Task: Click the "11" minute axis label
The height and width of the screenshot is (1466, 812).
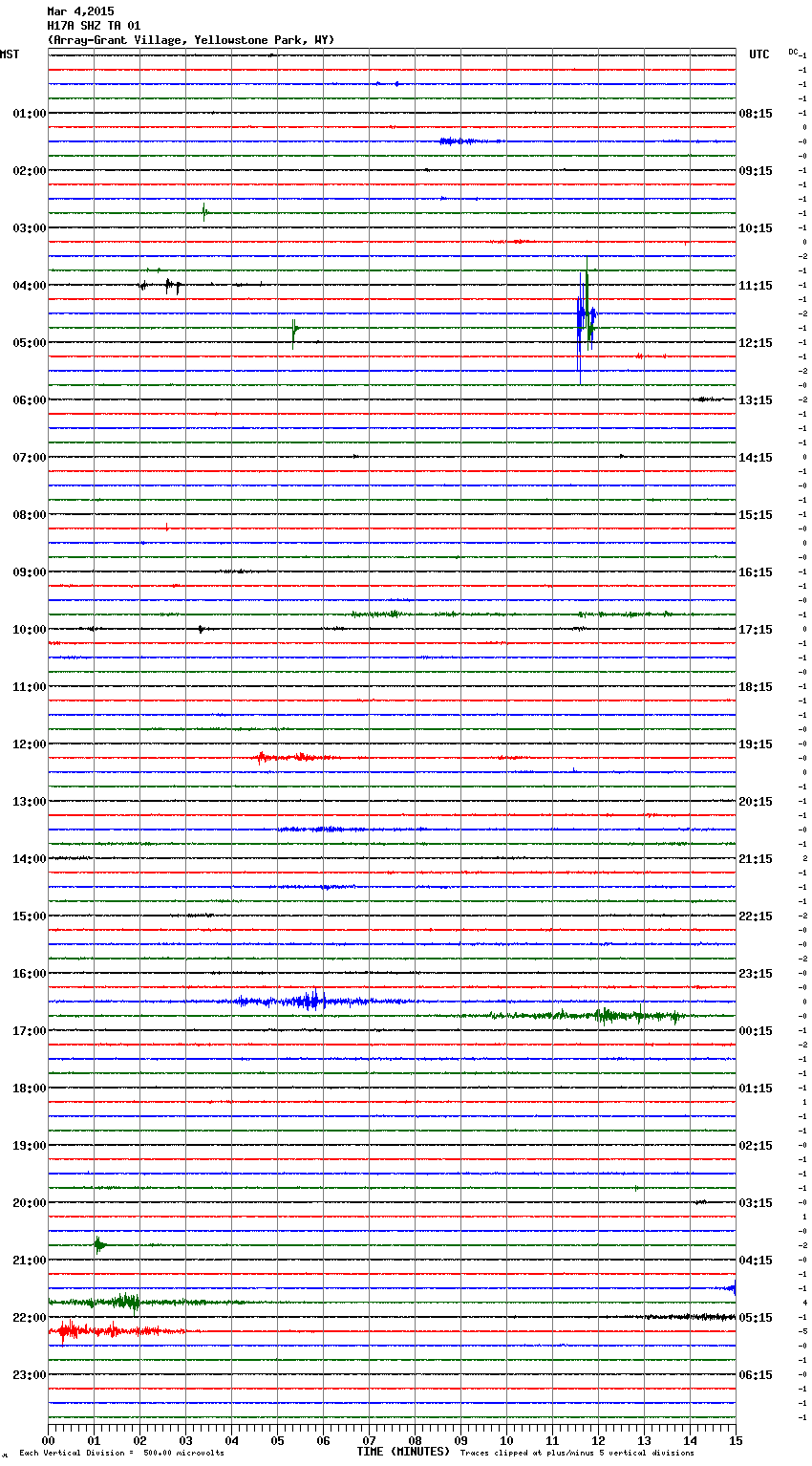Action: pos(552,1440)
